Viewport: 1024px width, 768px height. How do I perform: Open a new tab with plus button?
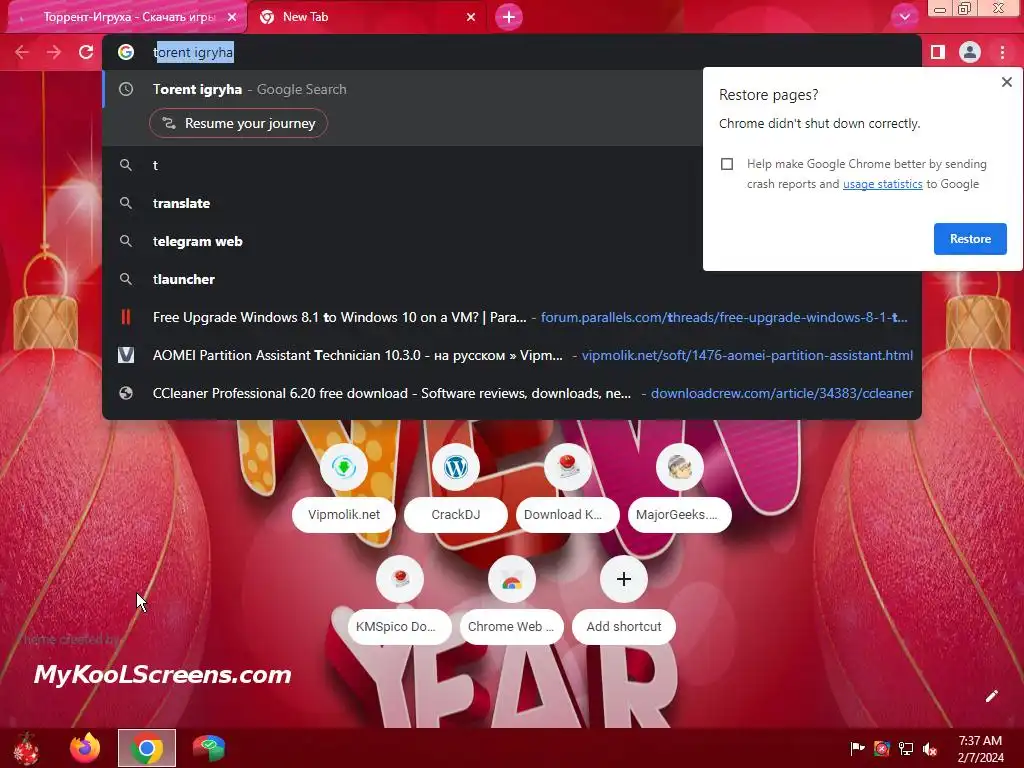pos(509,17)
